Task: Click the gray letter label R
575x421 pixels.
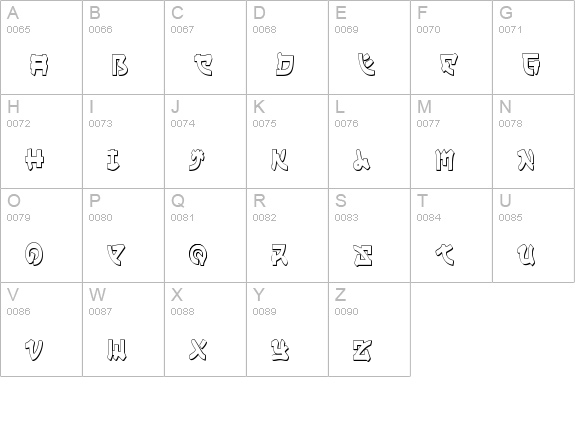Action: [x=259, y=201]
